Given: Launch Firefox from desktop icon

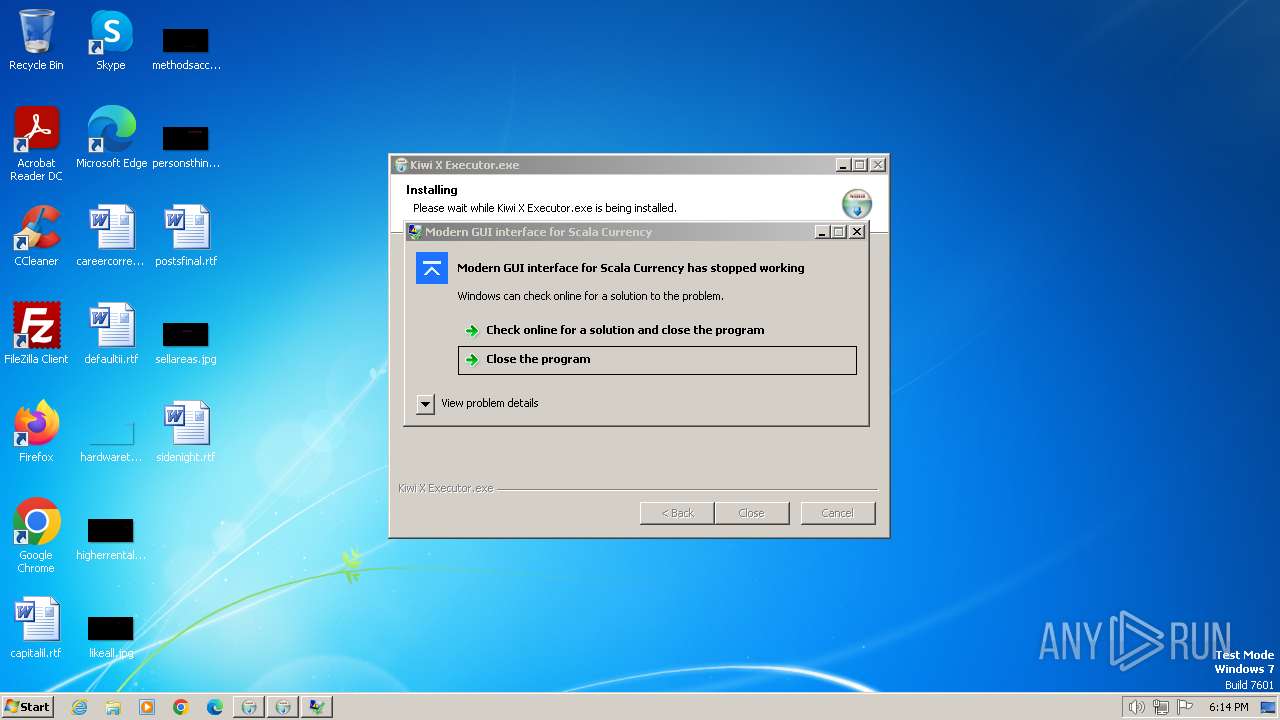Looking at the screenshot, I should coord(36,432).
